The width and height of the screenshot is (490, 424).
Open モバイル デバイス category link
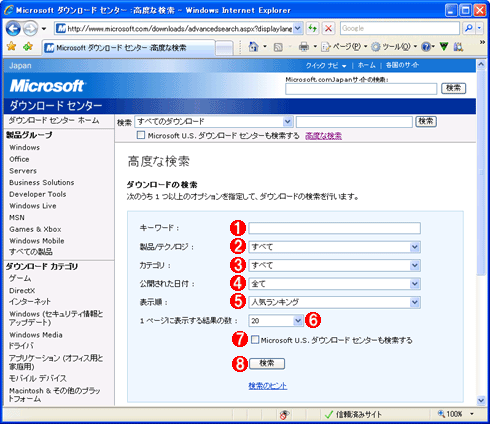point(38,378)
